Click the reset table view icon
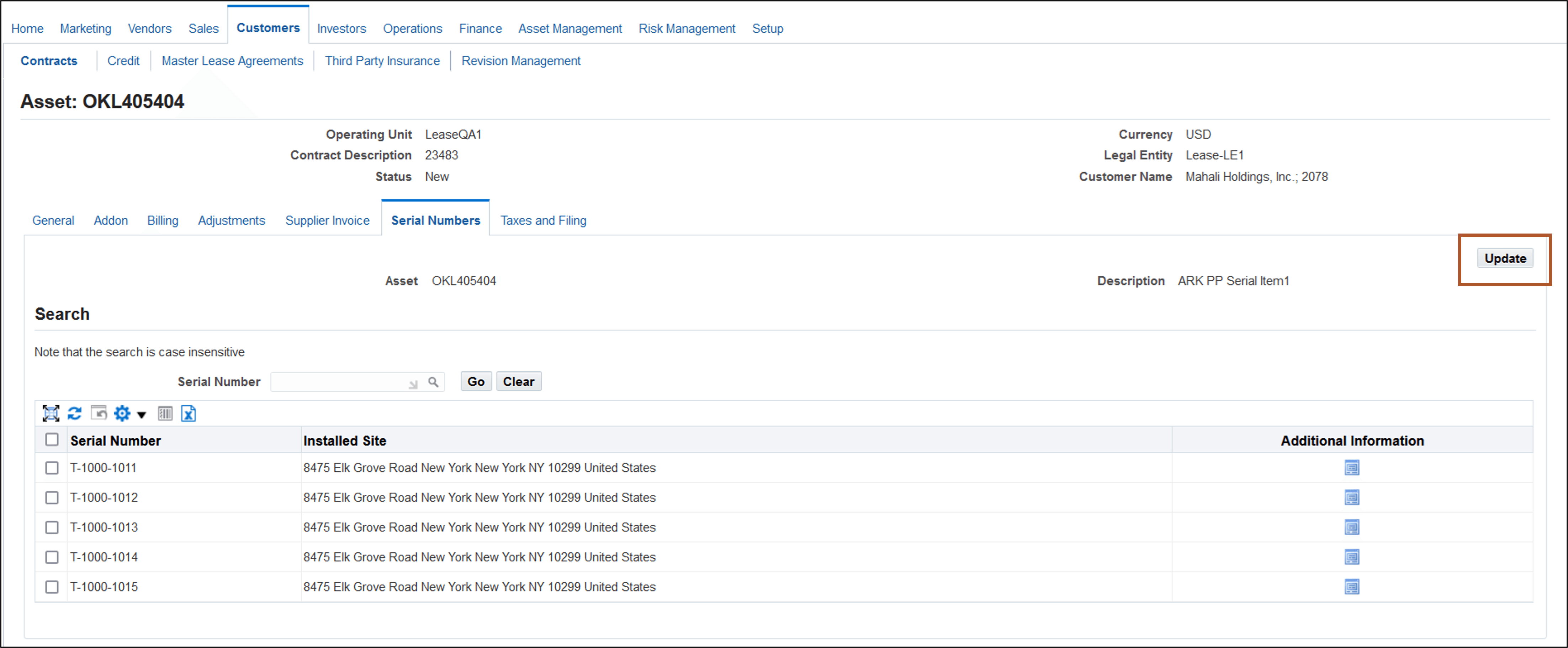Screen dimensions: 1568x648 click(x=99, y=414)
